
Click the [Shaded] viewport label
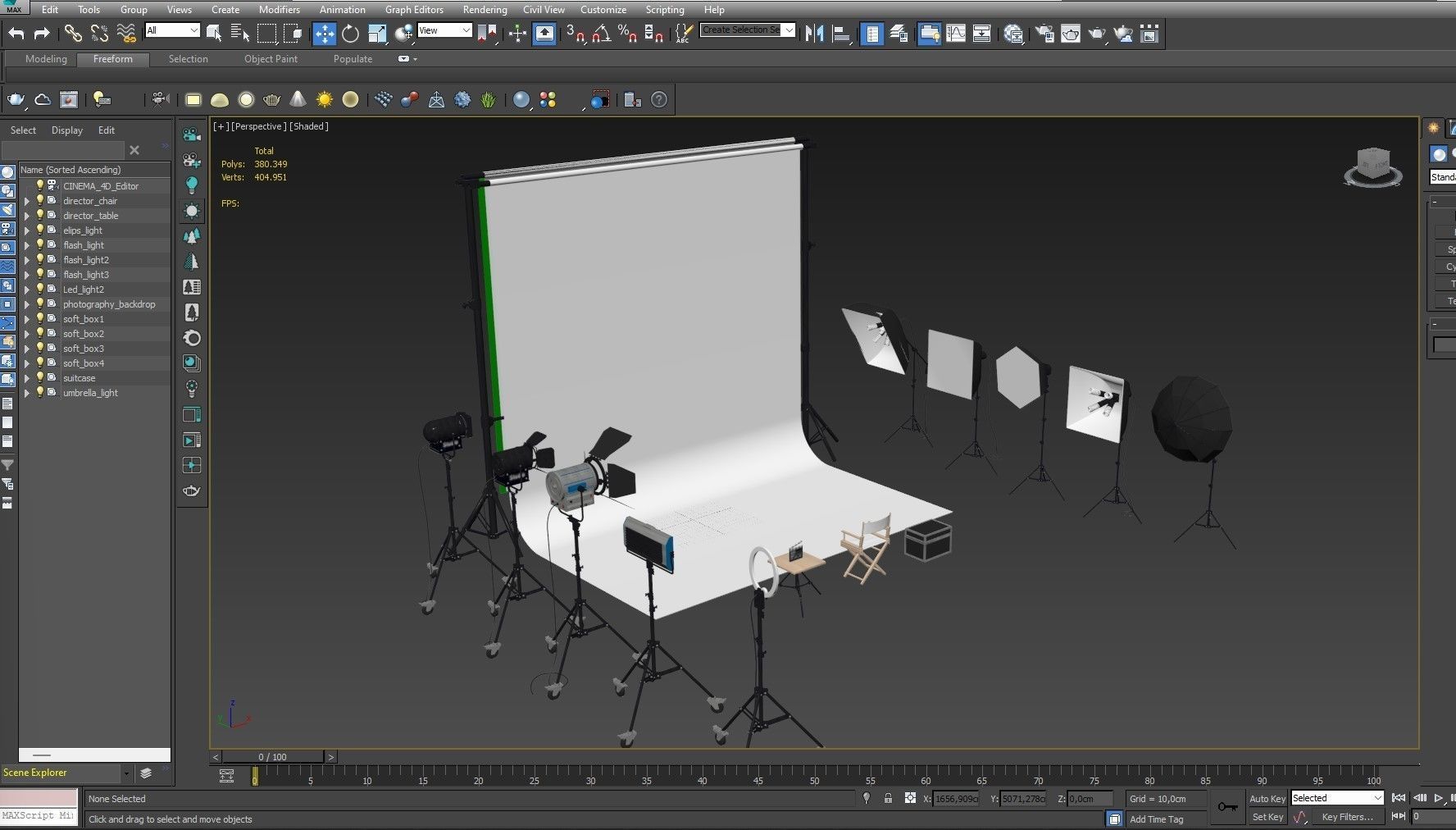click(309, 126)
